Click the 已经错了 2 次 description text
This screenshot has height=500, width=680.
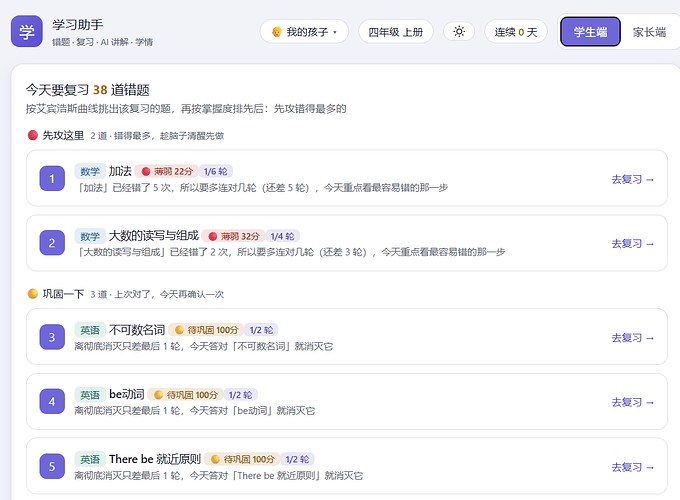(290, 252)
